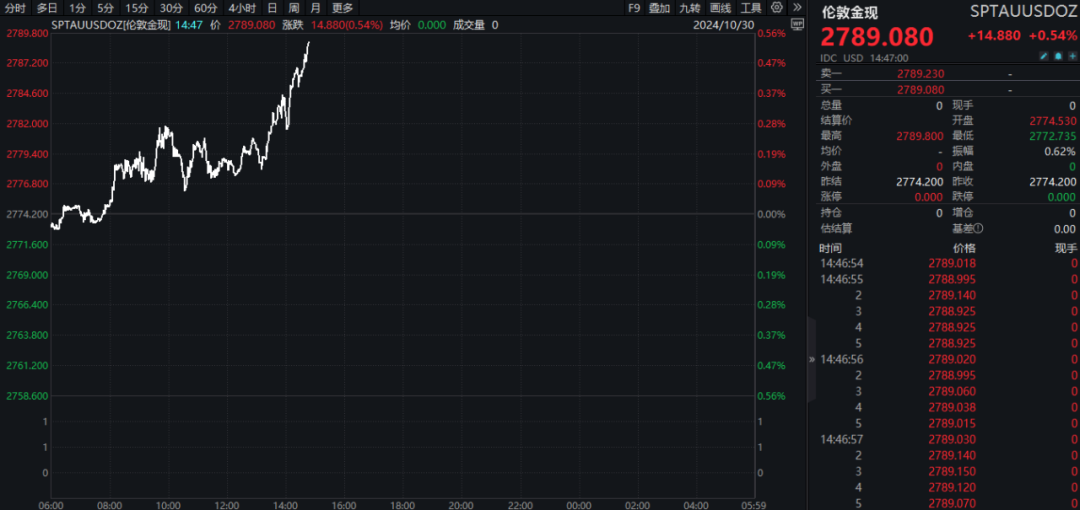Click the monitor icon beside the date
Viewport: 1080px width, 510px height.
pyautogui.click(x=796, y=24)
